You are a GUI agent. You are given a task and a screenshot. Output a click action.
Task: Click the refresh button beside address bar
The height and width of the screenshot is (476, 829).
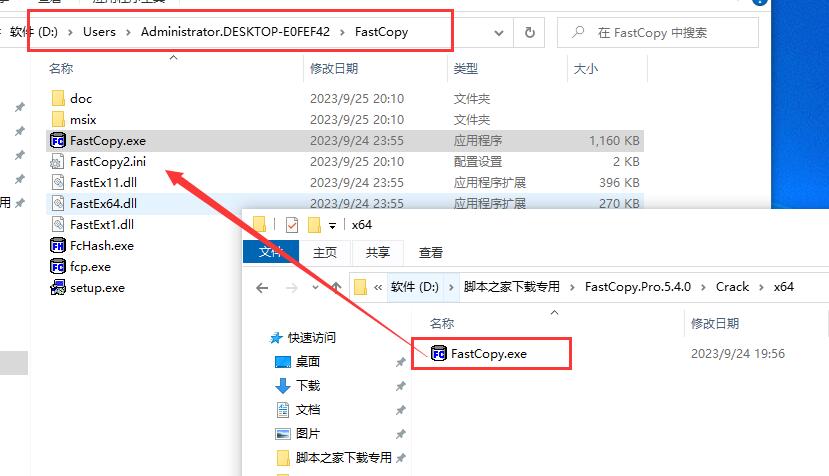click(530, 33)
